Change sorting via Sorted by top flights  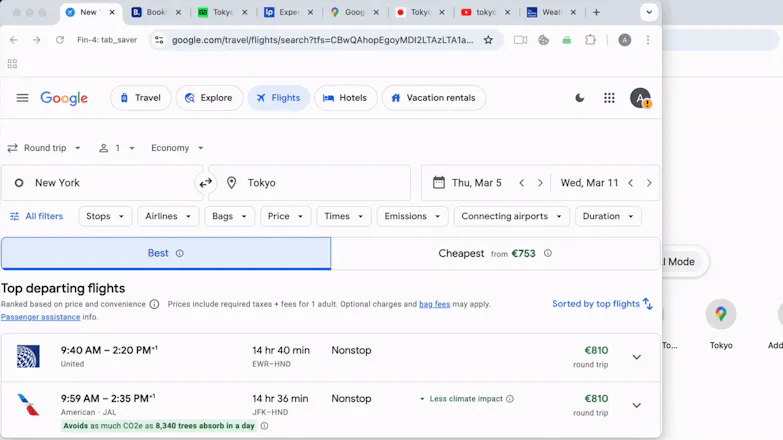pos(602,304)
